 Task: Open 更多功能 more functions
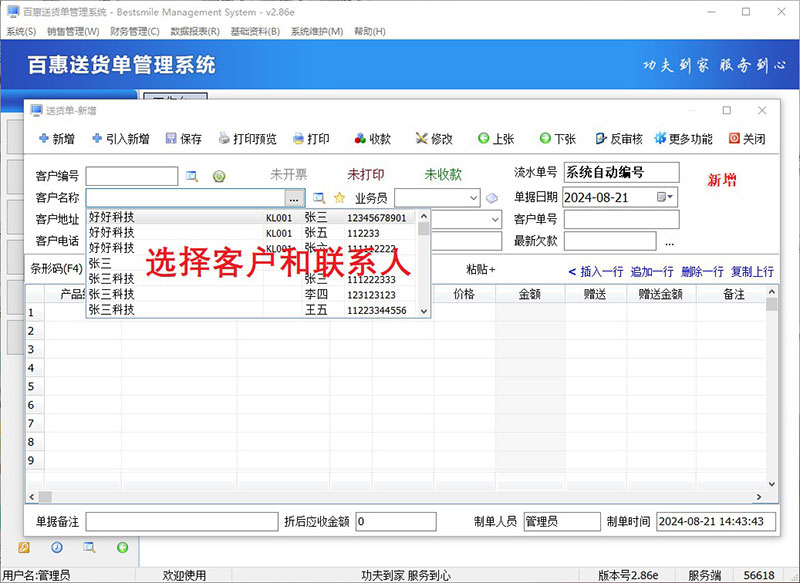[684, 139]
